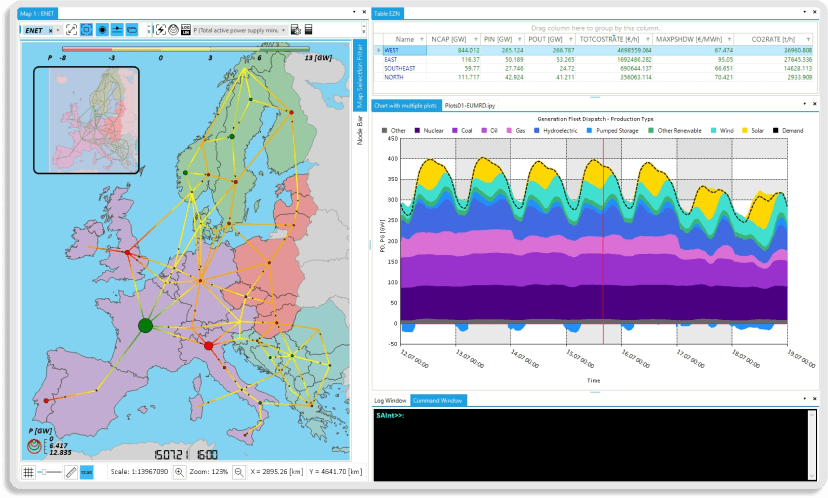The width and height of the screenshot is (828, 498).
Task: Open the Name column filter
Action: [421, 39]
